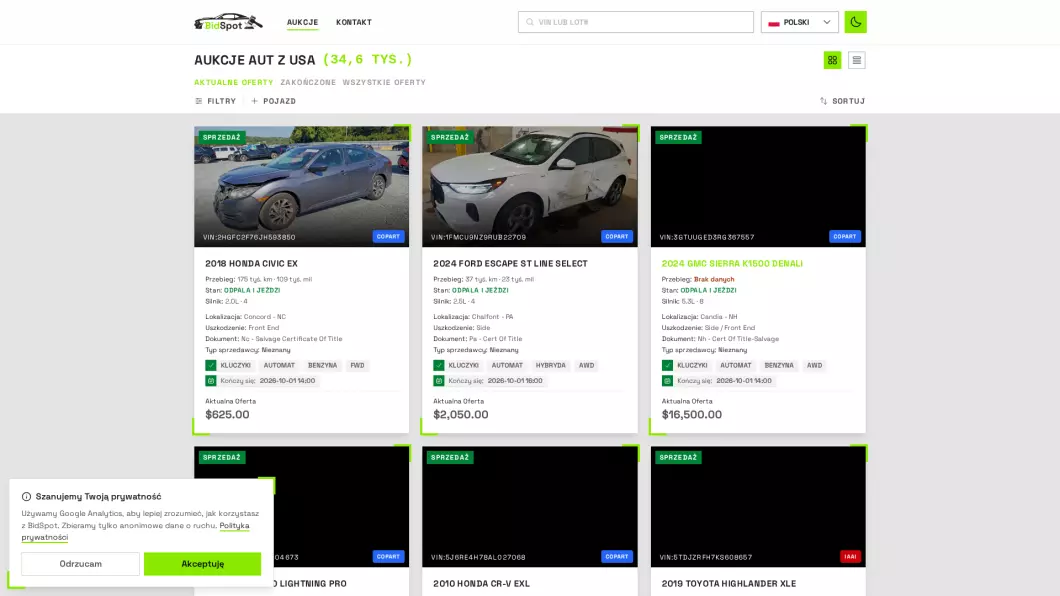Click Copart badge on Honda Civic card
Viewport: 1060px width, 596px height.
point(388,237)
